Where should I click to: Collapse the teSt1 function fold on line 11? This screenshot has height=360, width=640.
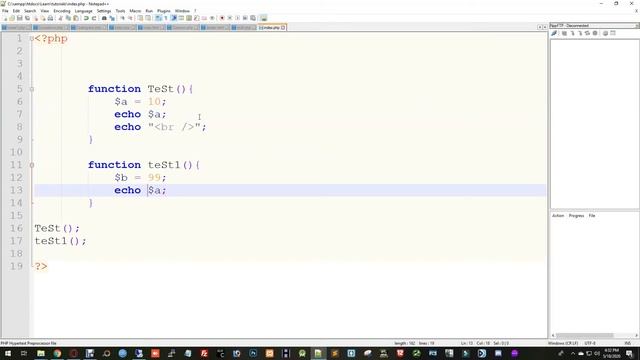pos(32,165)
